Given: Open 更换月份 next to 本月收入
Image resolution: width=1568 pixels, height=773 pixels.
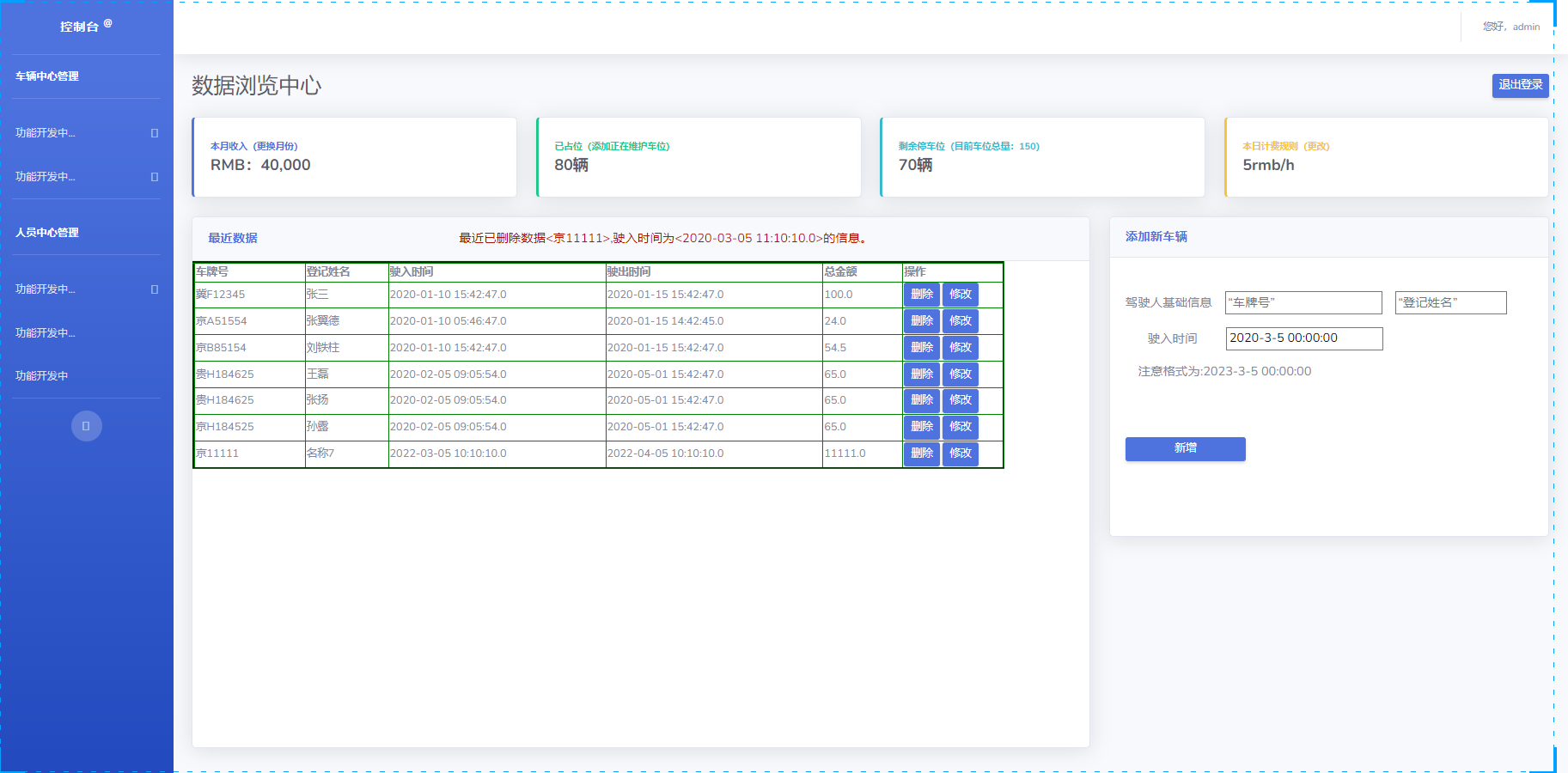Looking at the screenshot, I should point(277,145).
